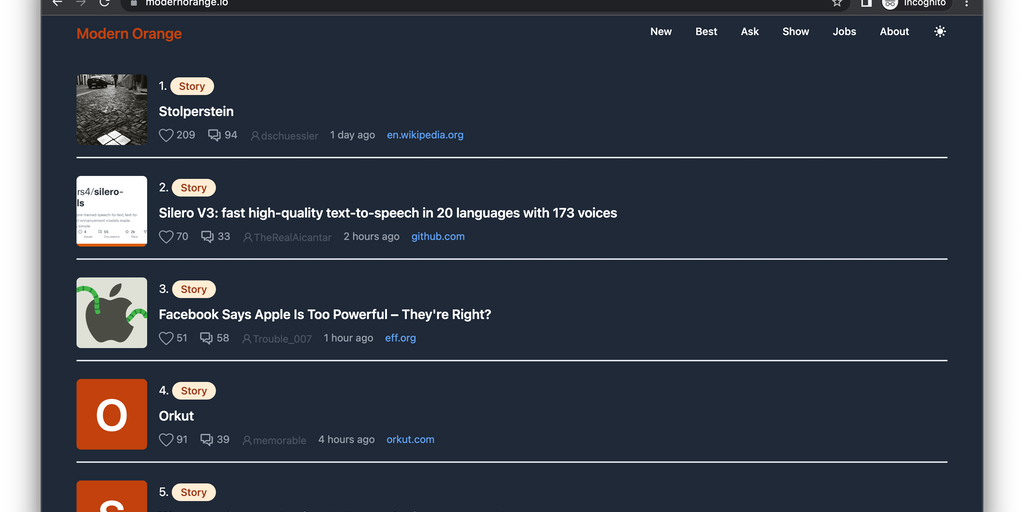Click the user icon beside dschuessler
This screenshot has width=1024, height=512.
pos(255,136)
